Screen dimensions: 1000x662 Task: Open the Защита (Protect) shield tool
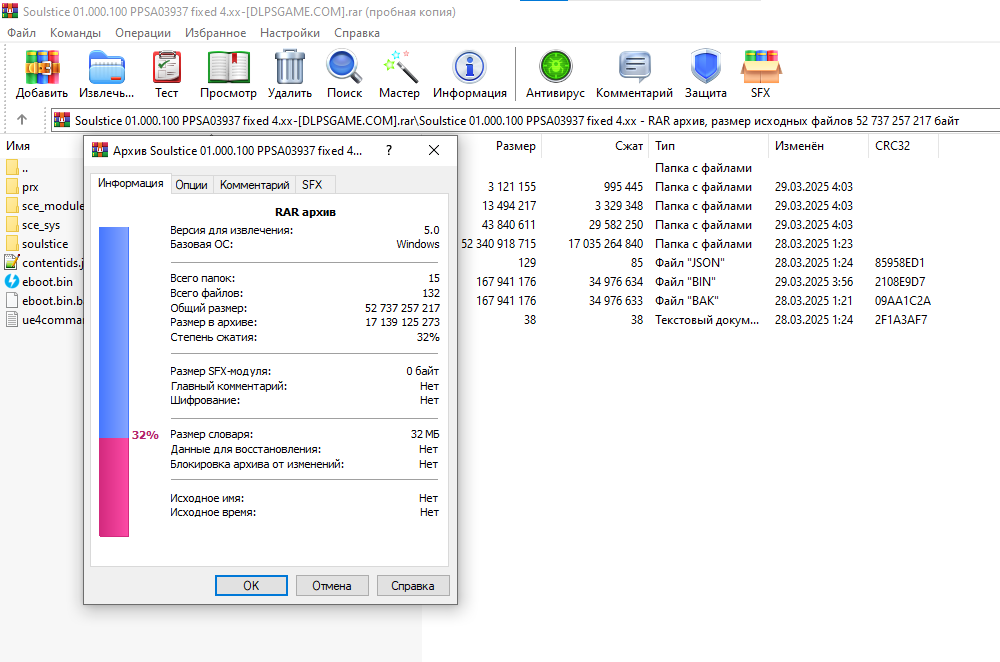pos(705,68)
